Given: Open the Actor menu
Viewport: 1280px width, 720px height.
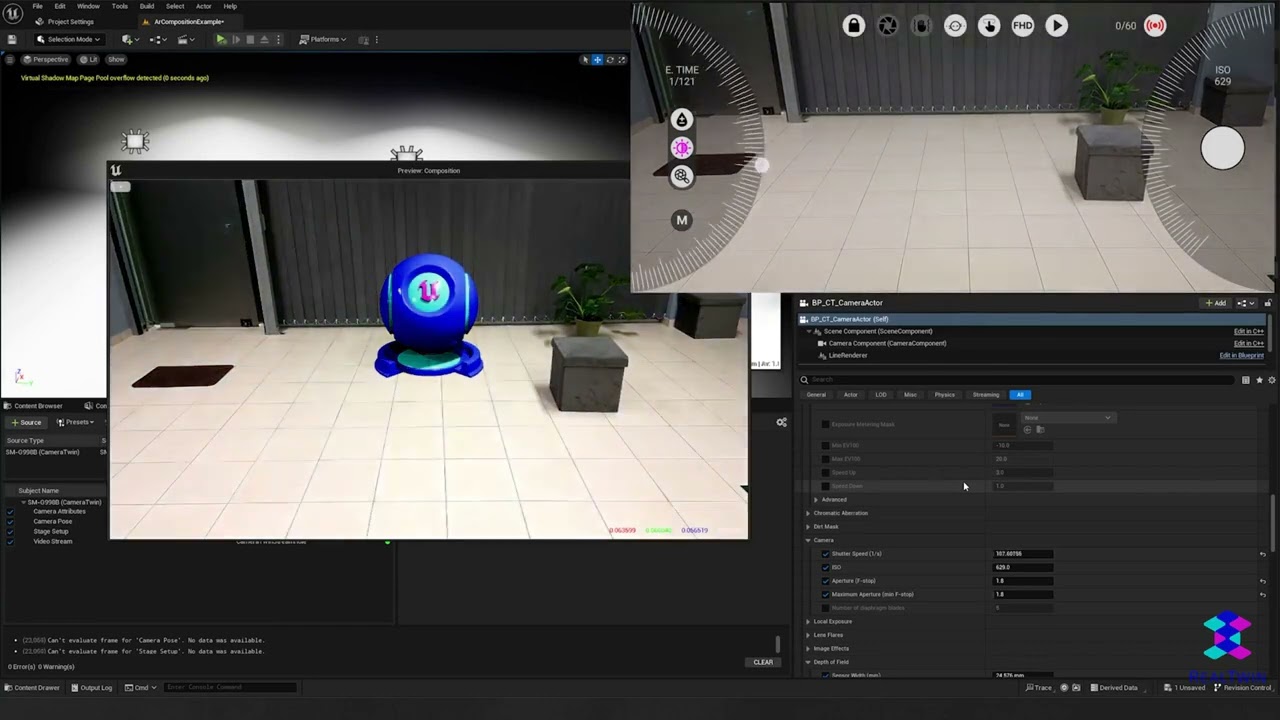Looking at the screenshot, I should (203, 6).
